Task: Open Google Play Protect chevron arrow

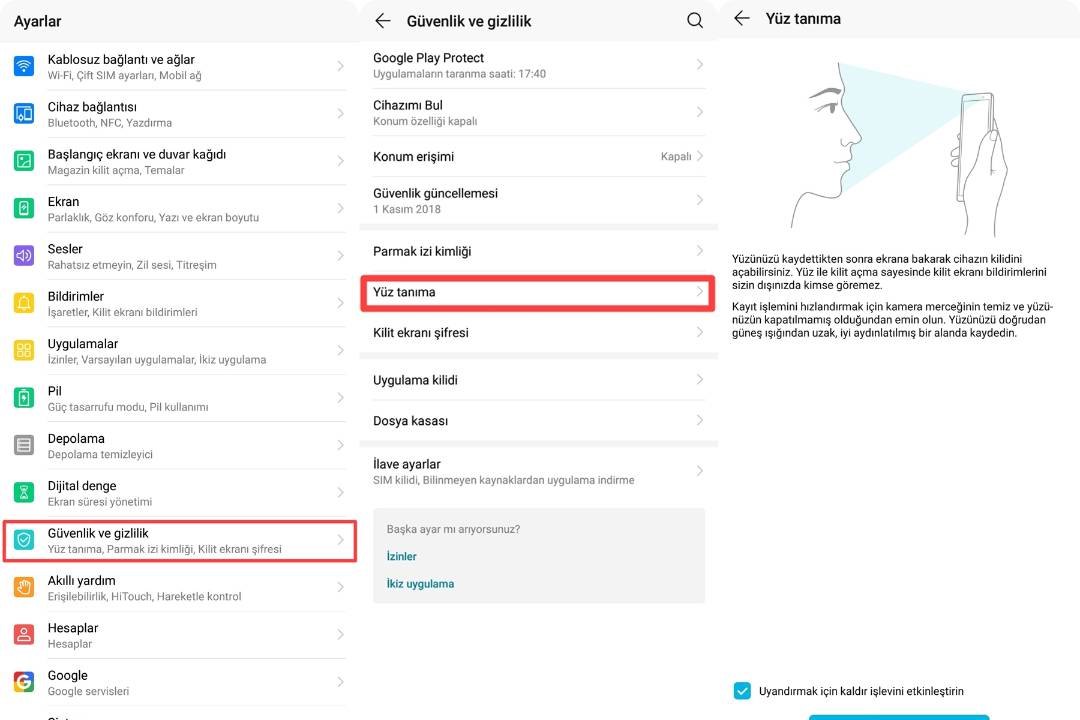Action: click(x=700, y=65)
